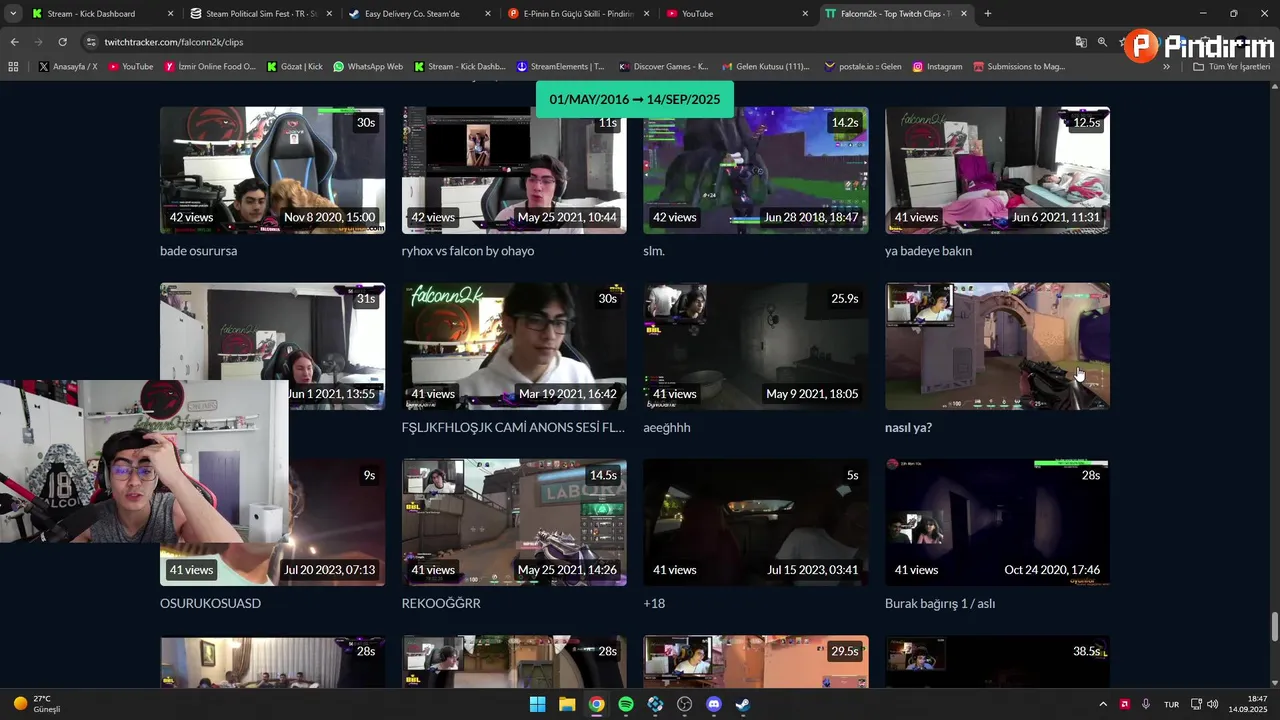The image size is (1280, 720).
Task: Reload the page with the refresh icon
Action: [x=62, y=42]
